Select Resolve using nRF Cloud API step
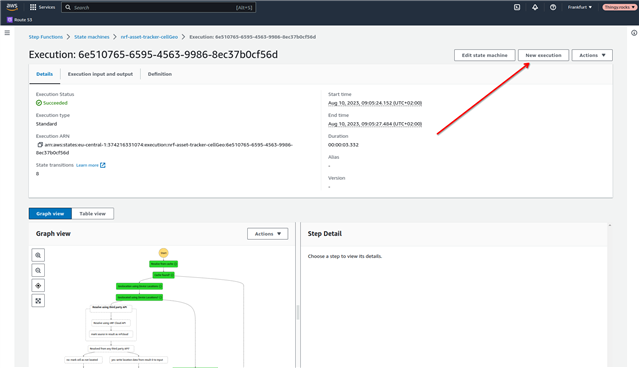The image size is (639, 368). pos(110,323)
